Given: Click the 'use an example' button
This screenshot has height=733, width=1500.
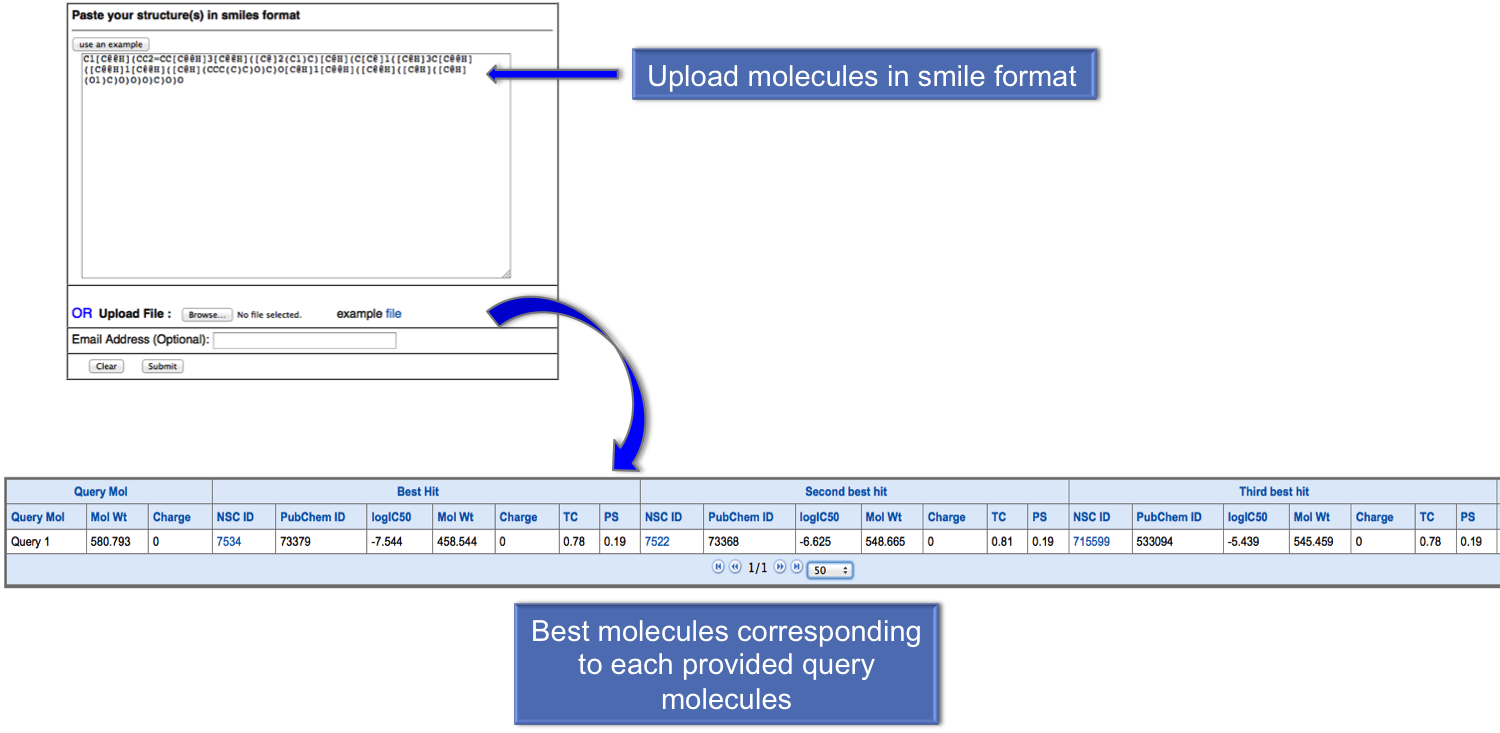Looking at the screenshot, I should 112,44.
